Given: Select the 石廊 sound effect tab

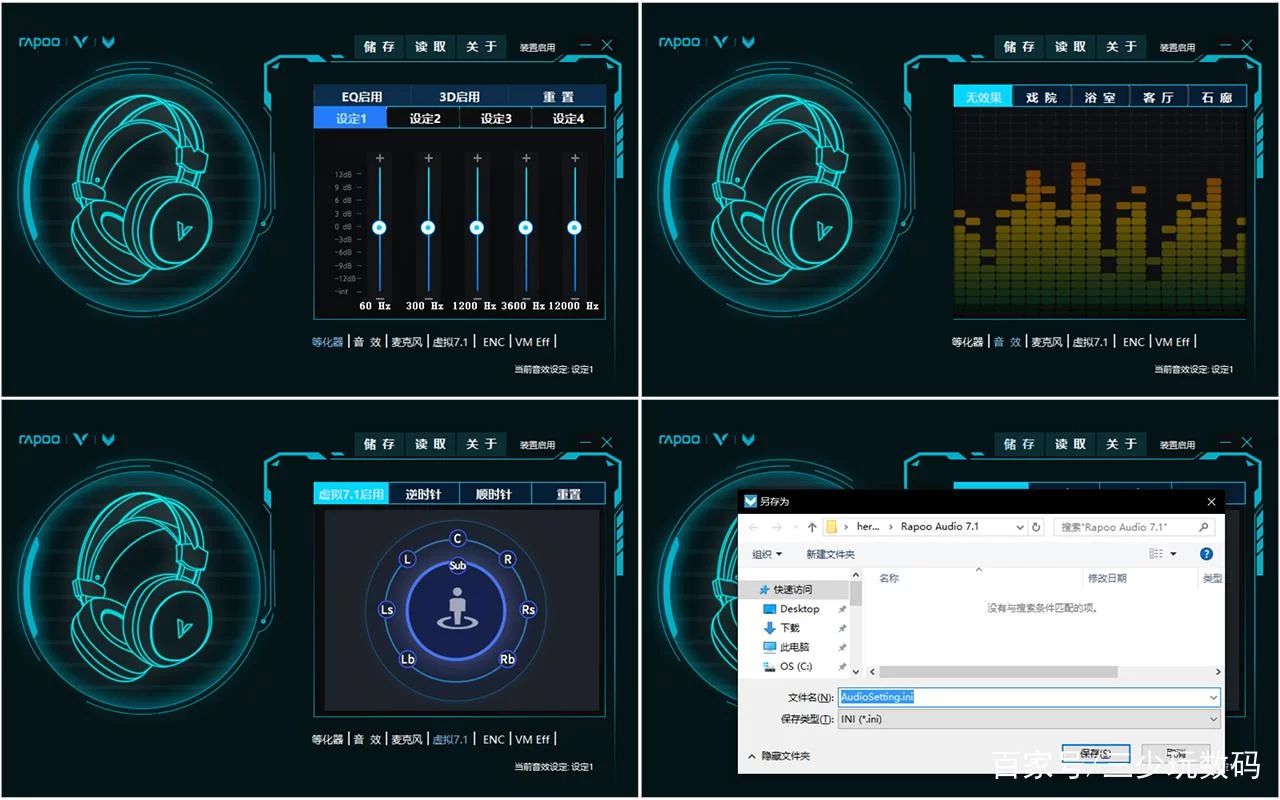Looking at the screenshot, I should coord(1217,97).
